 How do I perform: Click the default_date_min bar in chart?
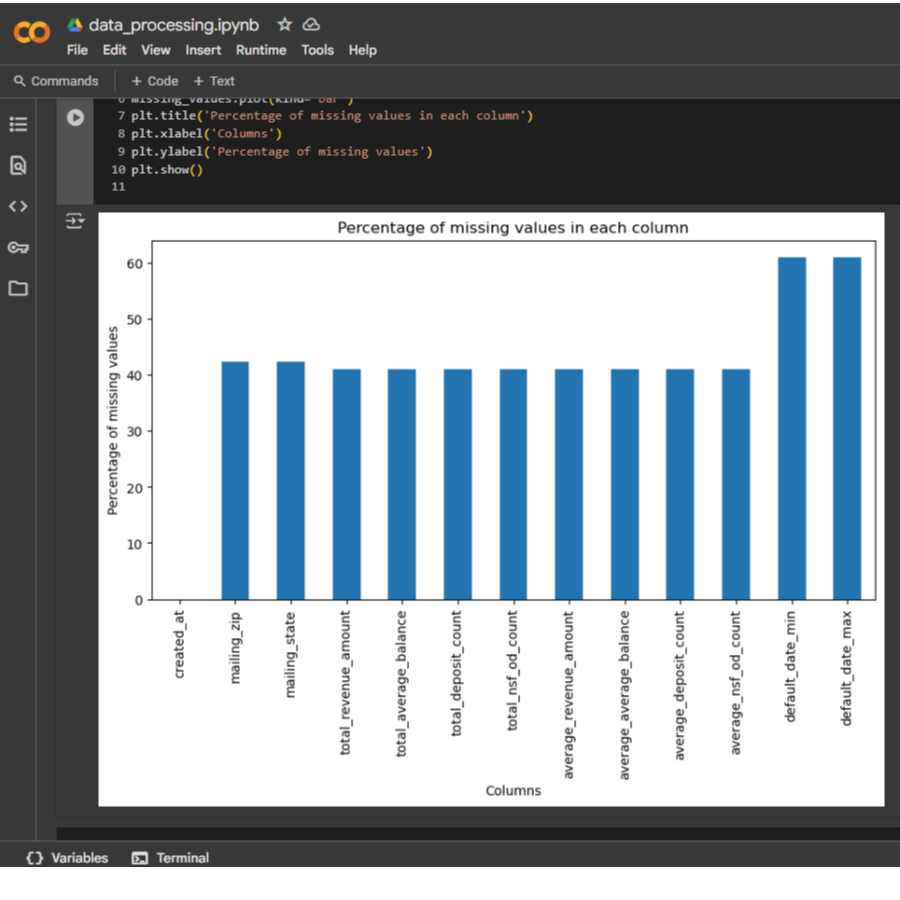click(x=792, y=428)
